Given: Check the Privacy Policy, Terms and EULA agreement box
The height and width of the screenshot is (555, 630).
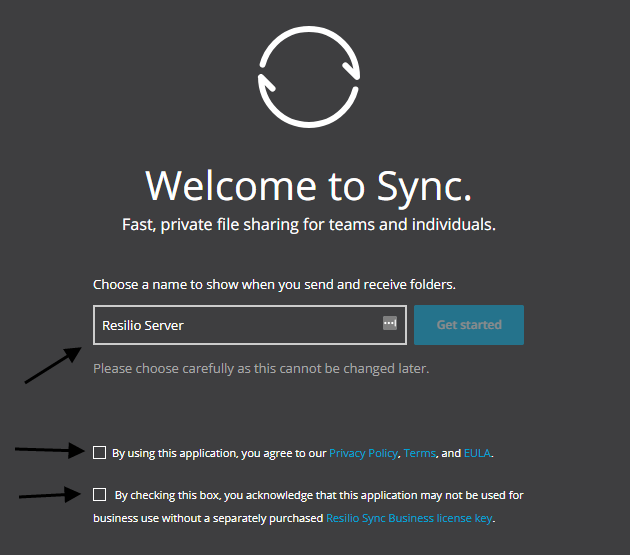Looking at the screenshot, I should pyautogui.click(x=99, y=453).
